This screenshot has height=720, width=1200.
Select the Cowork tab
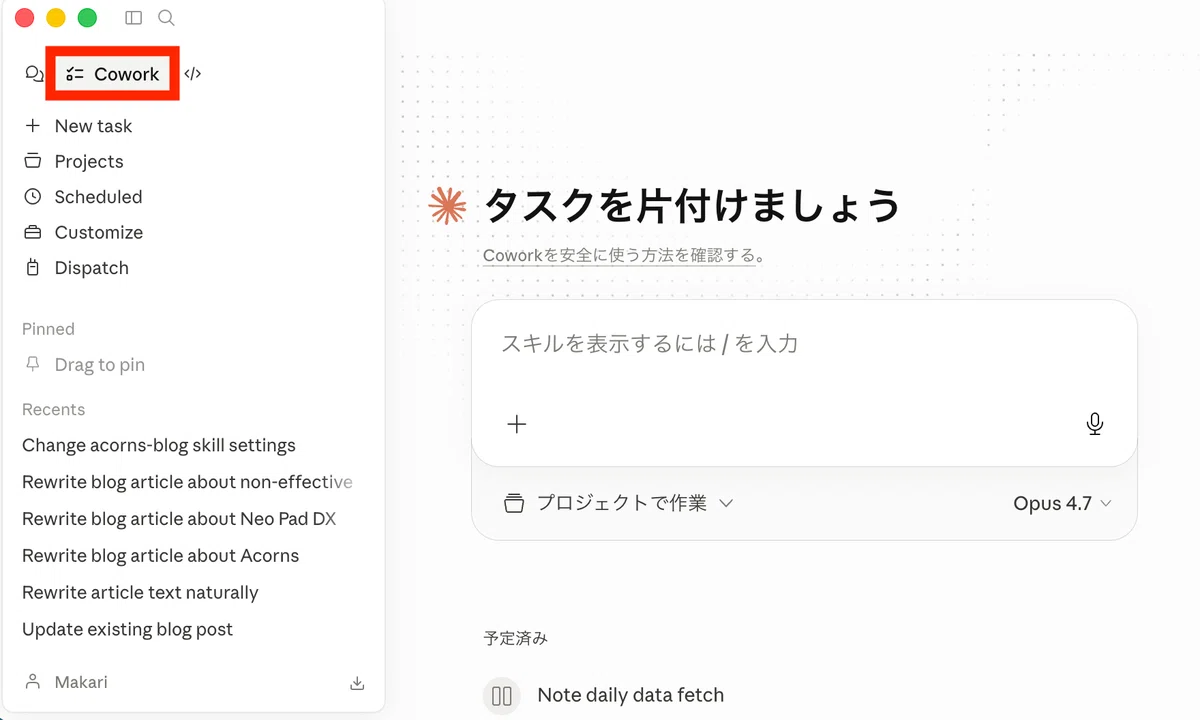coord(113,74)
